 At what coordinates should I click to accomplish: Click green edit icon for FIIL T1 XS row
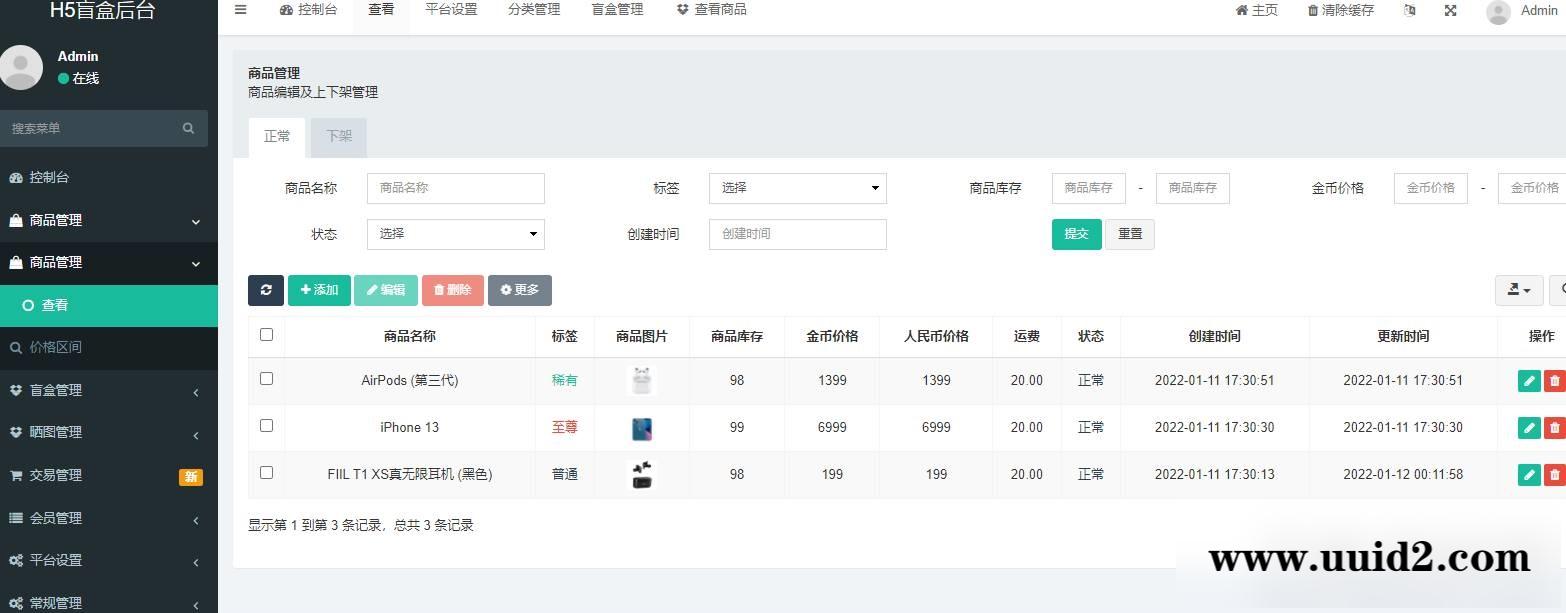(1528, 475)
